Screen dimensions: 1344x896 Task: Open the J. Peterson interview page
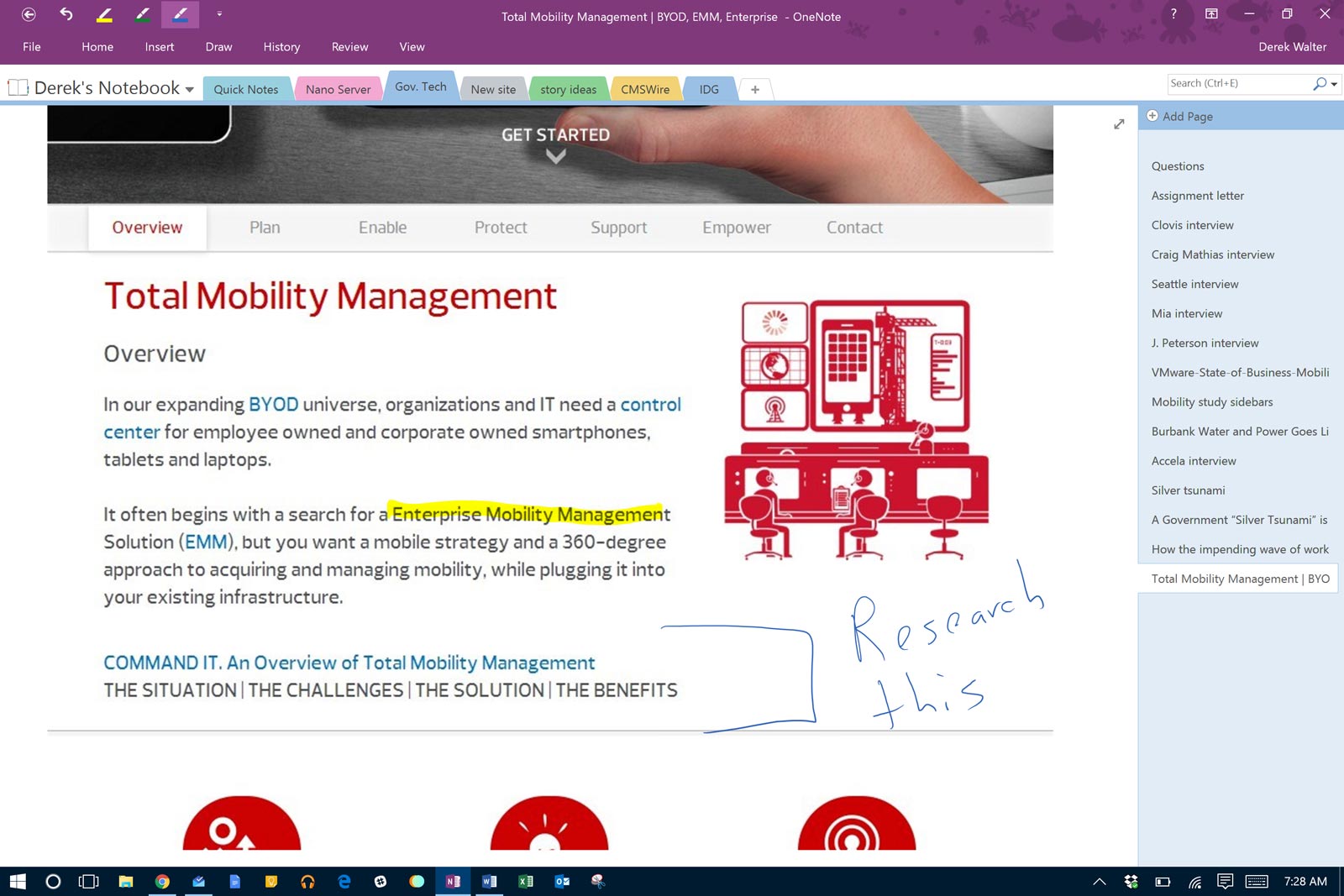click(1238, 343)
